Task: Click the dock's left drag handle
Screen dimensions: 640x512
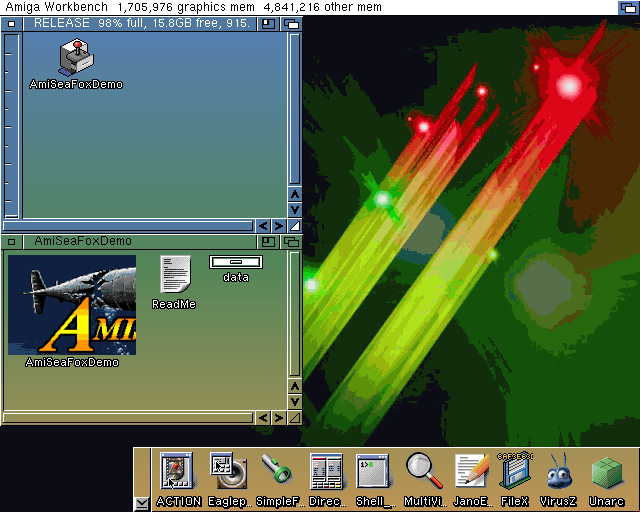Action: pyautogui.click(x=142, y=472)
